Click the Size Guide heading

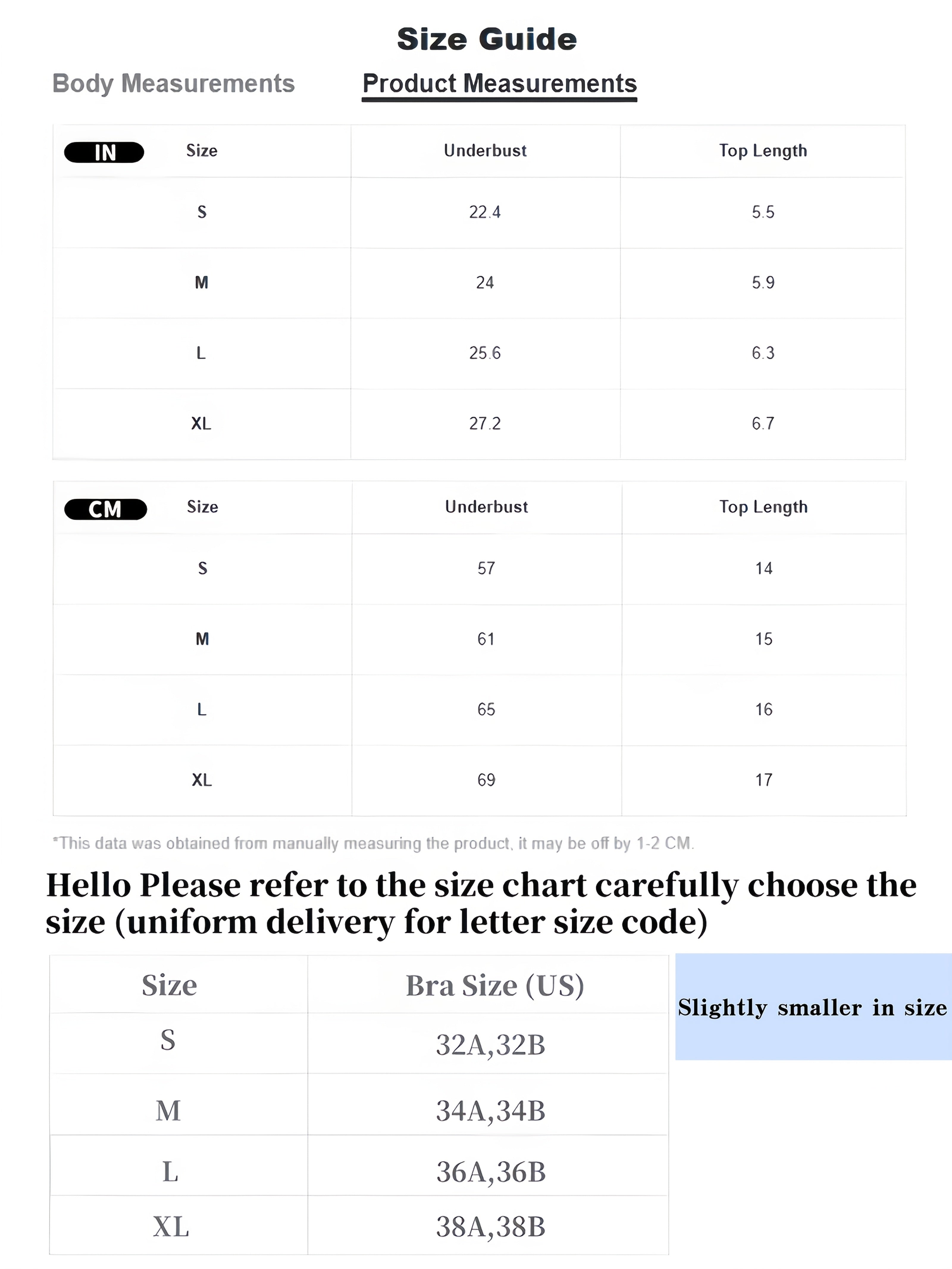tap(487, 39)
